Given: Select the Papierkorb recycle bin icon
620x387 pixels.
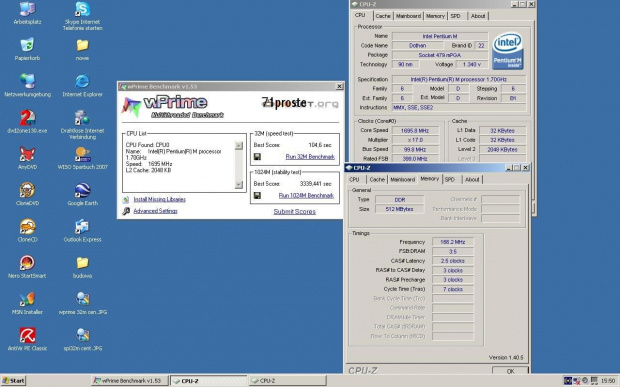Looking at the screenshot, I should 27,45.
